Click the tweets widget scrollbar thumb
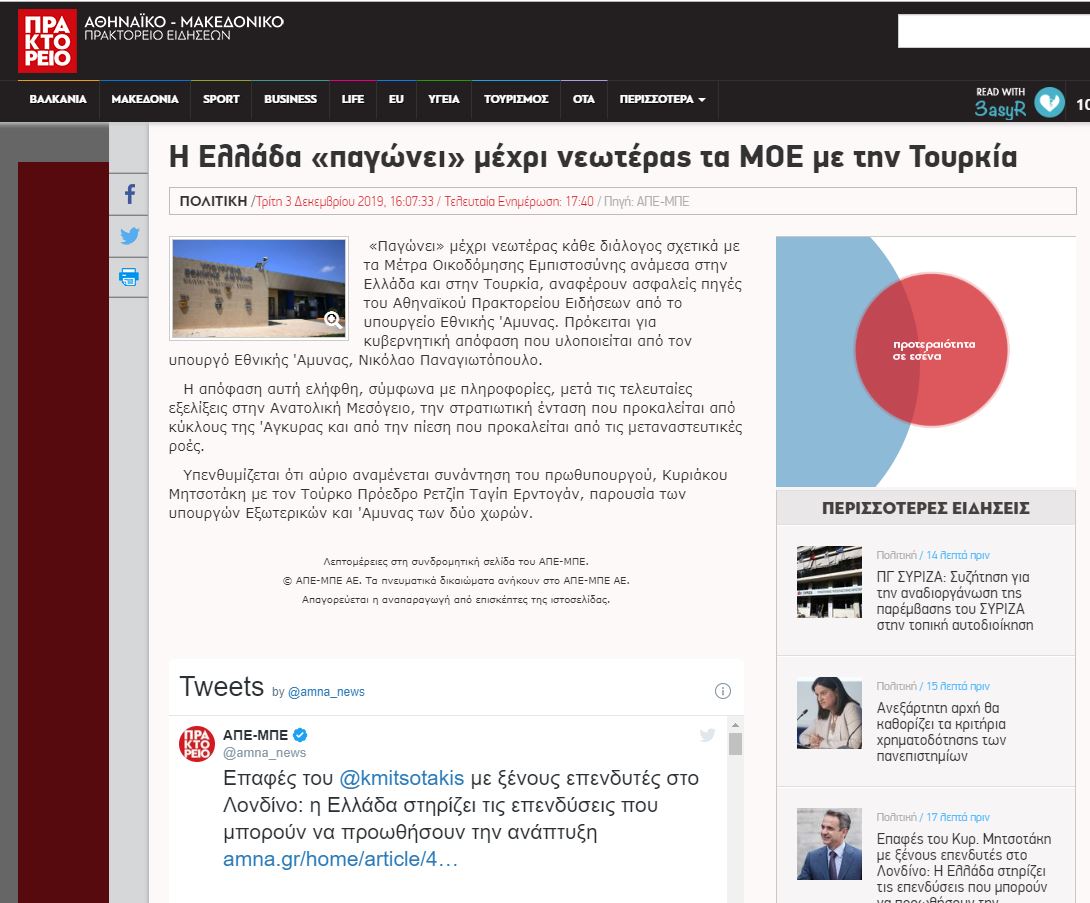1090x903 pixels. 735,743
